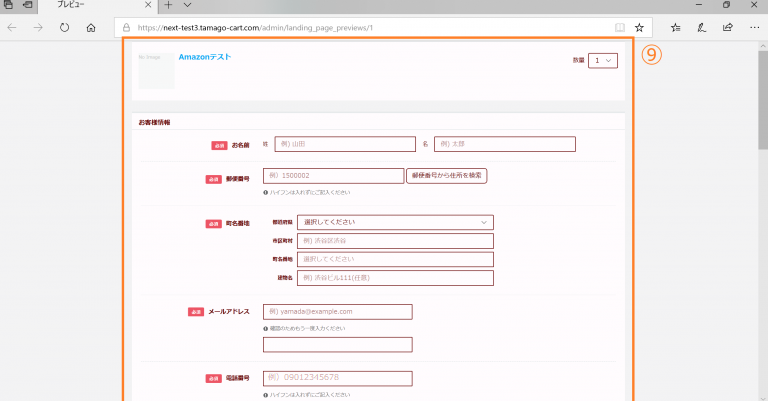Expand the 数量 quantity dropdown

point(603,61)
